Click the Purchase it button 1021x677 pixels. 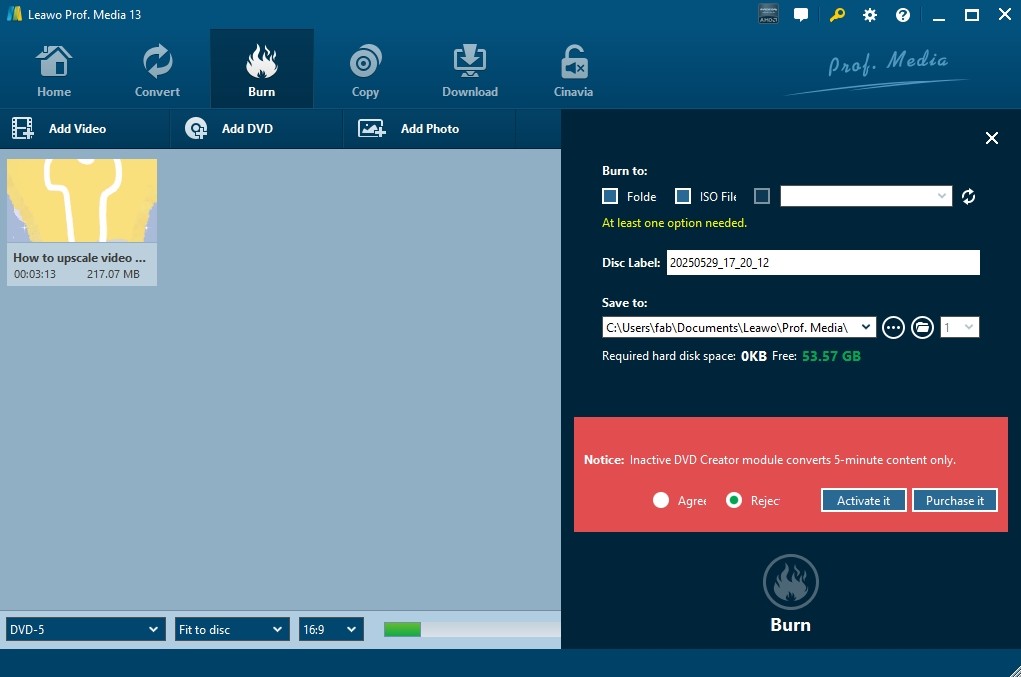tap(954, 500)
